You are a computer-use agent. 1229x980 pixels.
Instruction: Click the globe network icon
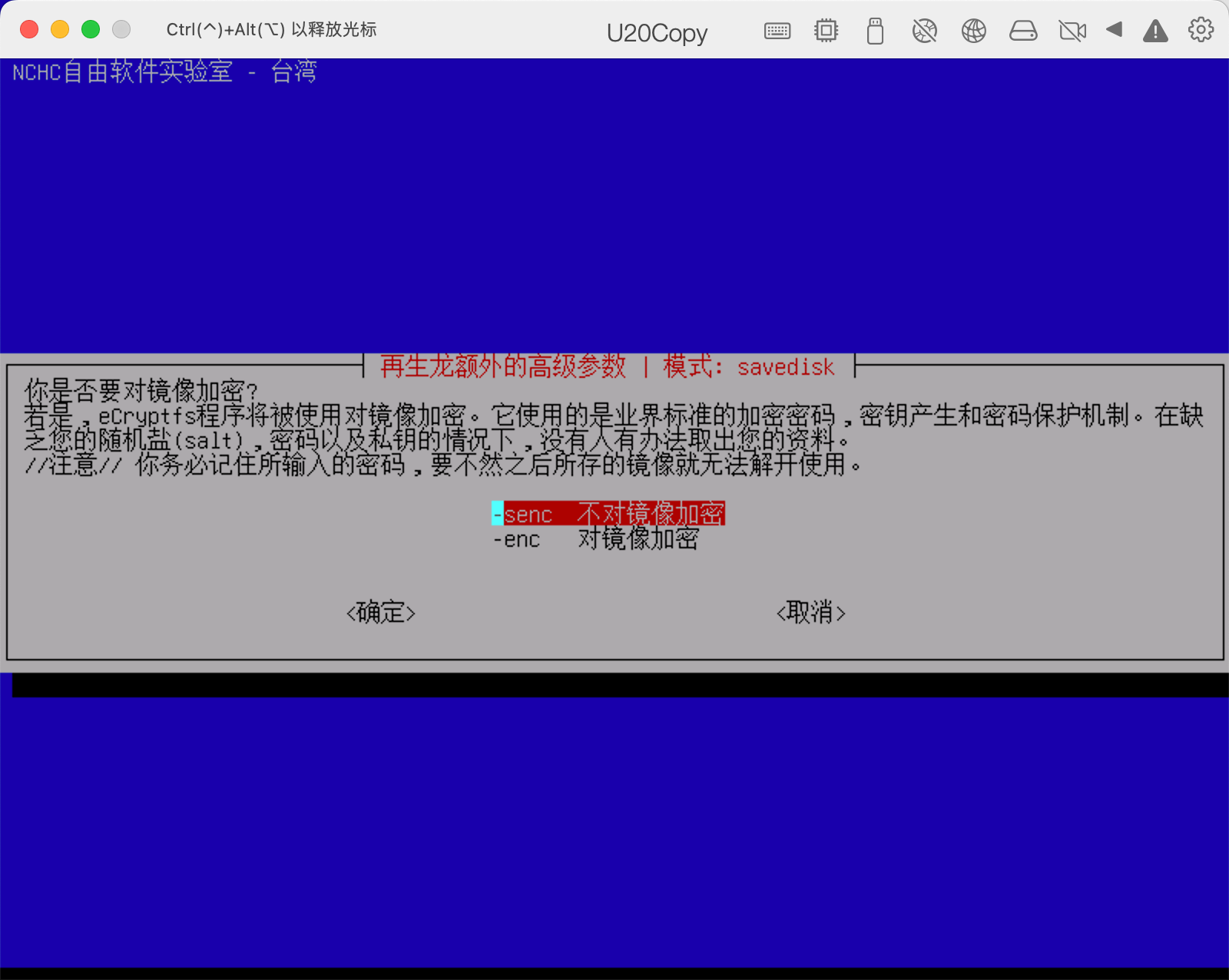coord(973,31)
